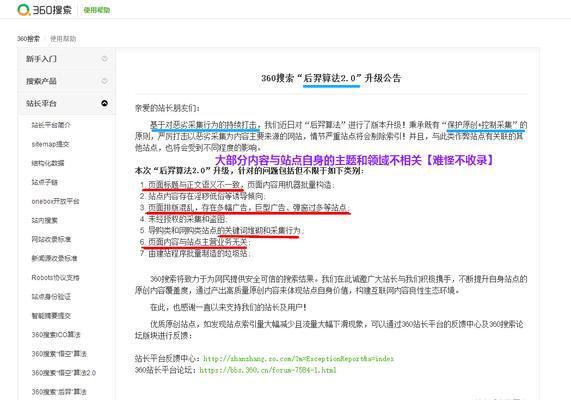Screen dimensions: 571x400
Task: Open 新闻源收录标准 in the sidebar
Action: click(x=54, y=258)
